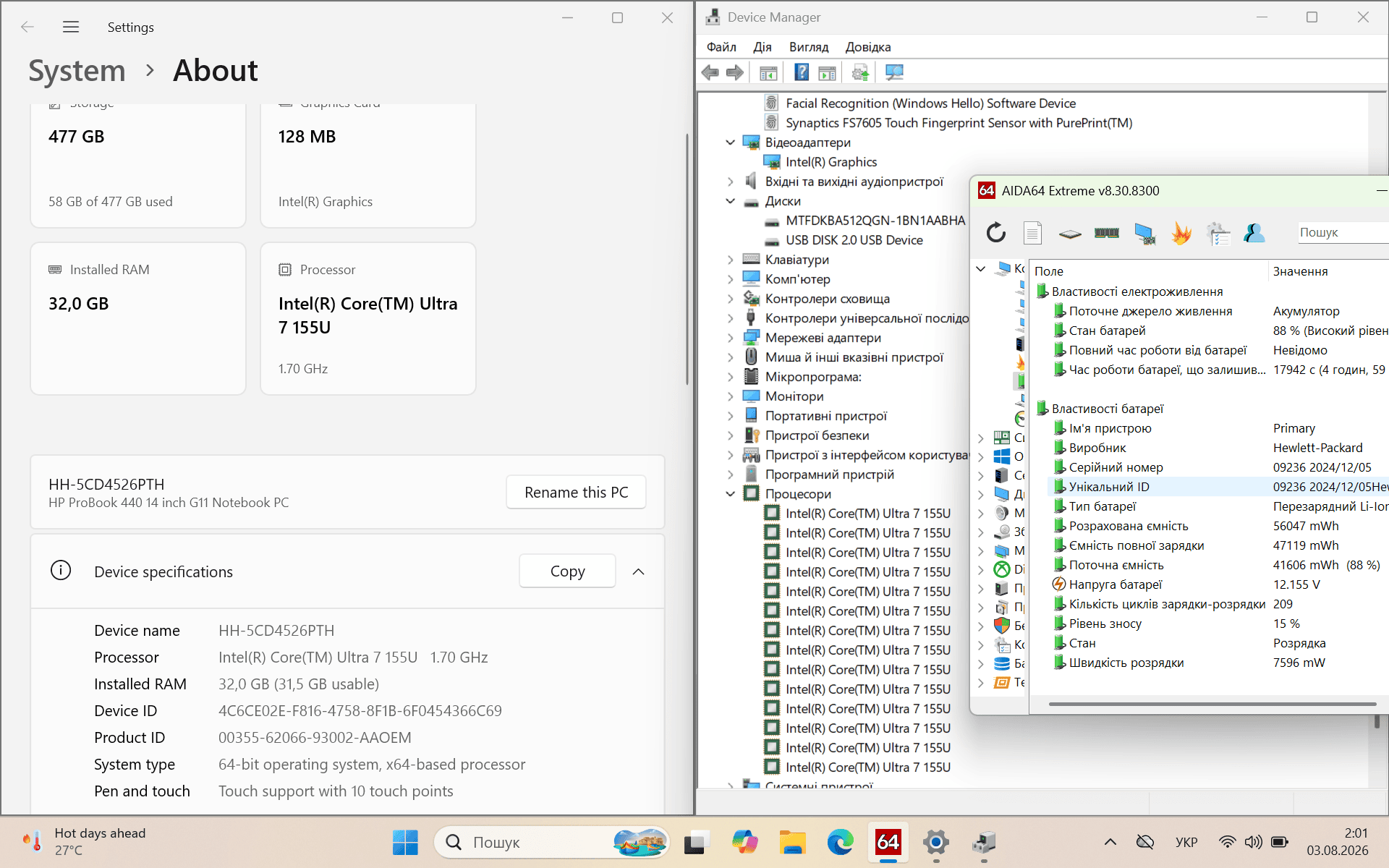This screenshot has height=868, width=1389.
Task: Click the volume speaker icon in the system tray
Action: tap(1253, 842)
